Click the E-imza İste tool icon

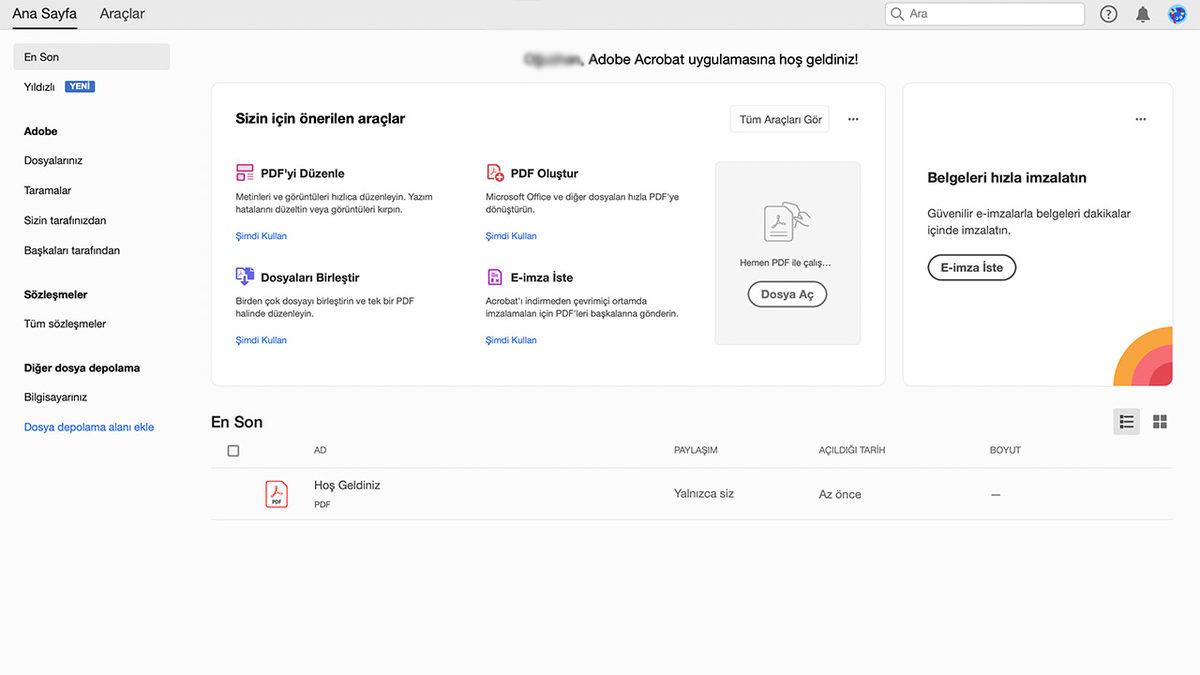coord(495,277)
